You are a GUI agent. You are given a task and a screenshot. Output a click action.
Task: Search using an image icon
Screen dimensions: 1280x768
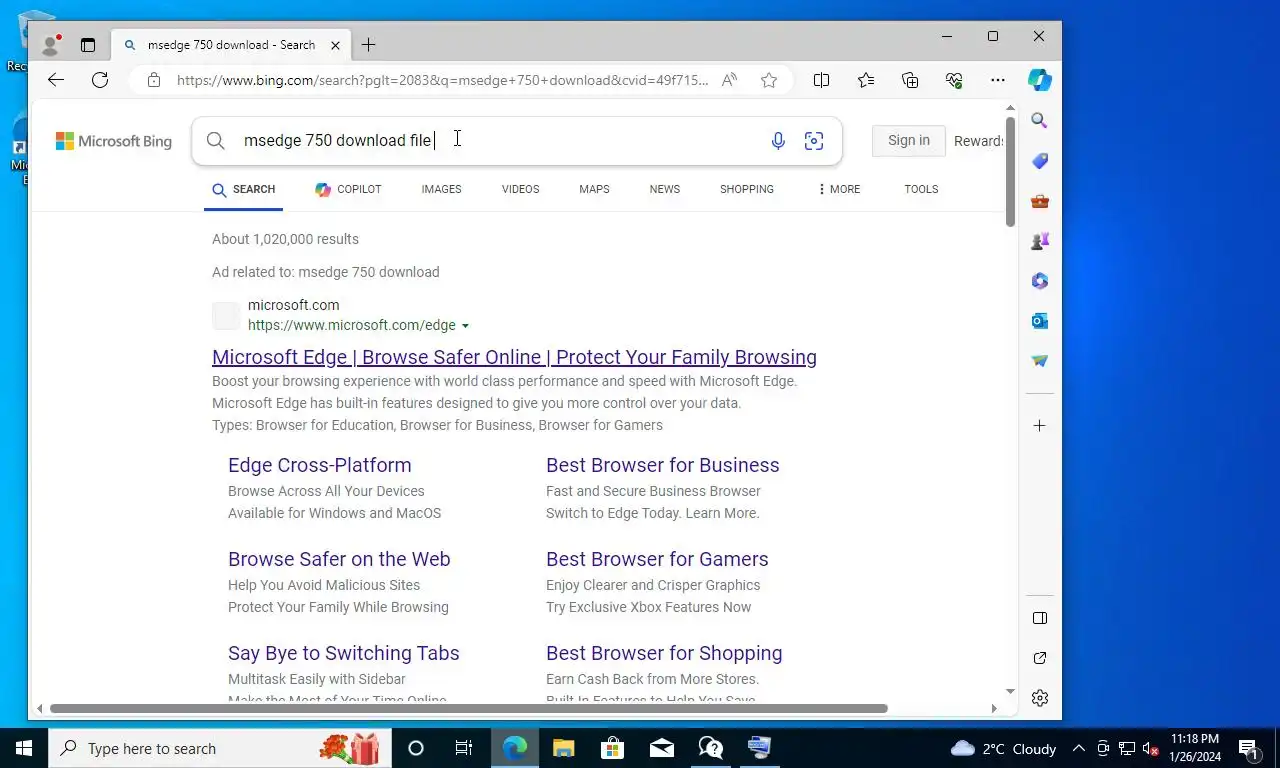814,141
